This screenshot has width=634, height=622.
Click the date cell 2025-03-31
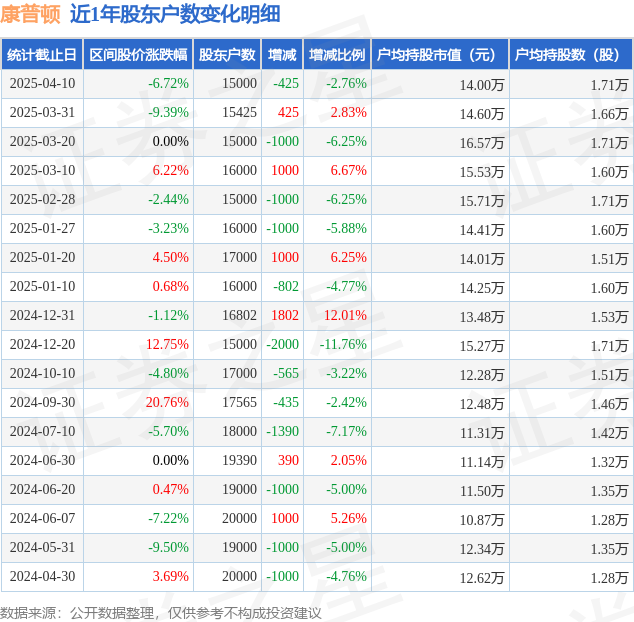(42, 112)
